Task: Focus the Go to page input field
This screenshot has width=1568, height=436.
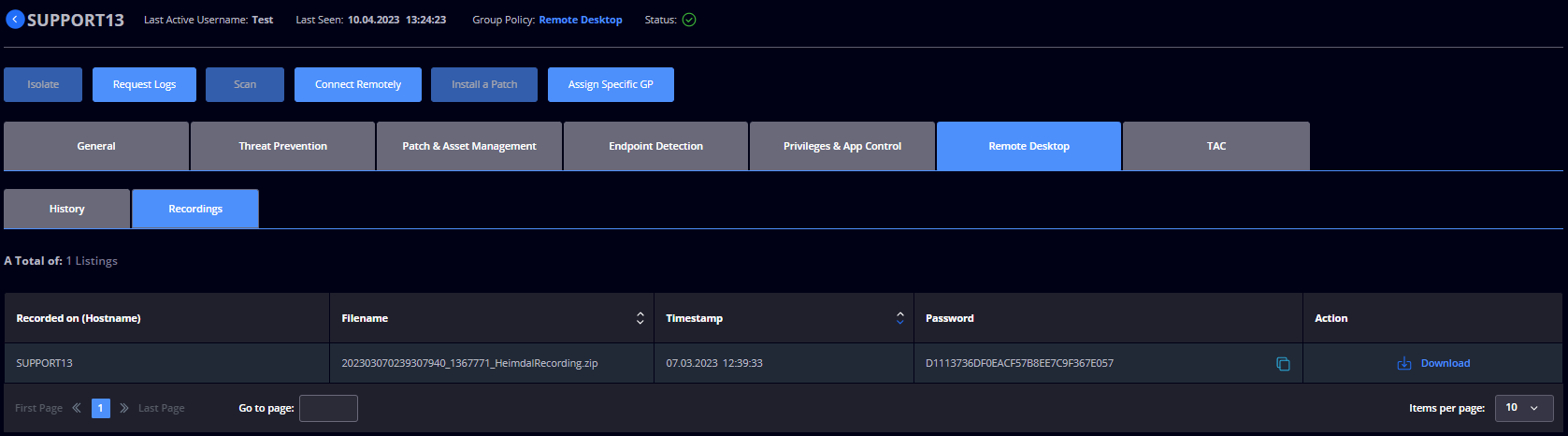Action: click(x=328, y=408)
